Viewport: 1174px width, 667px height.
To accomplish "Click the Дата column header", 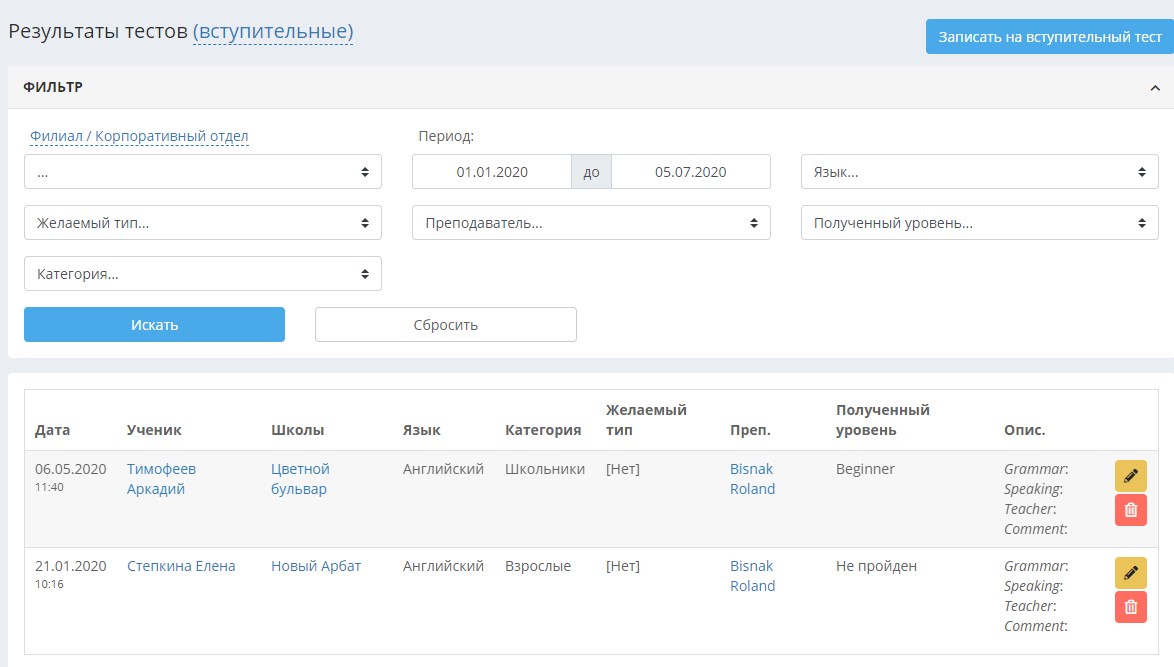I will tap(52, 430).
